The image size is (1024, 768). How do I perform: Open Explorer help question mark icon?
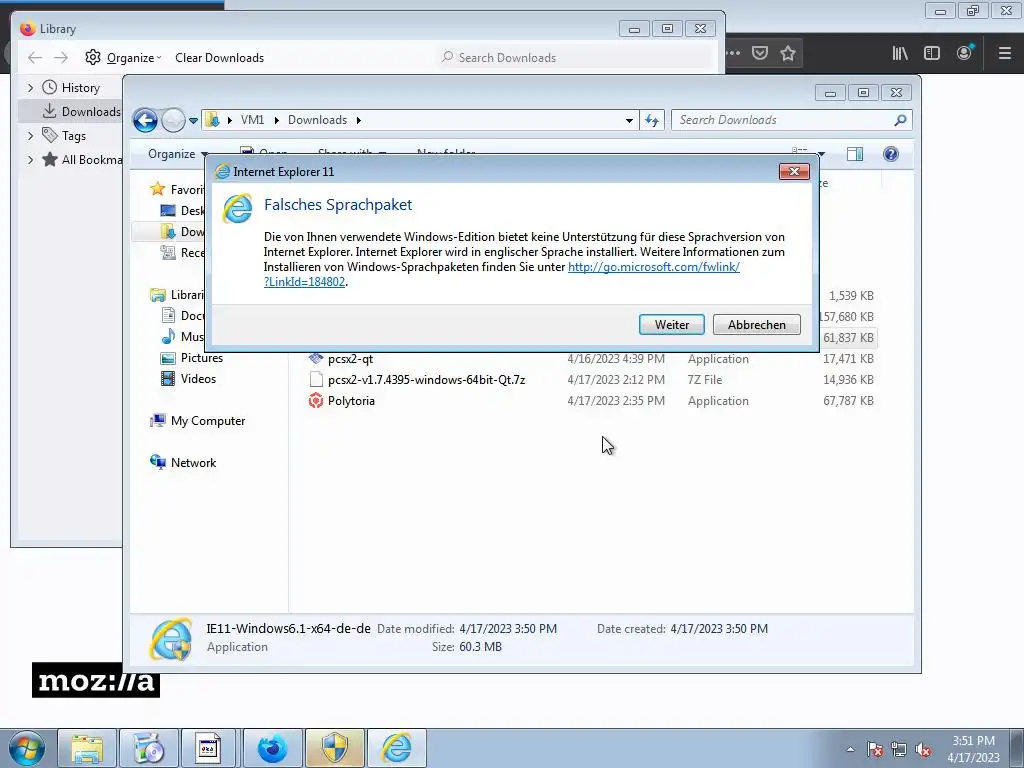pyautogui.click(x=891, y=154)
